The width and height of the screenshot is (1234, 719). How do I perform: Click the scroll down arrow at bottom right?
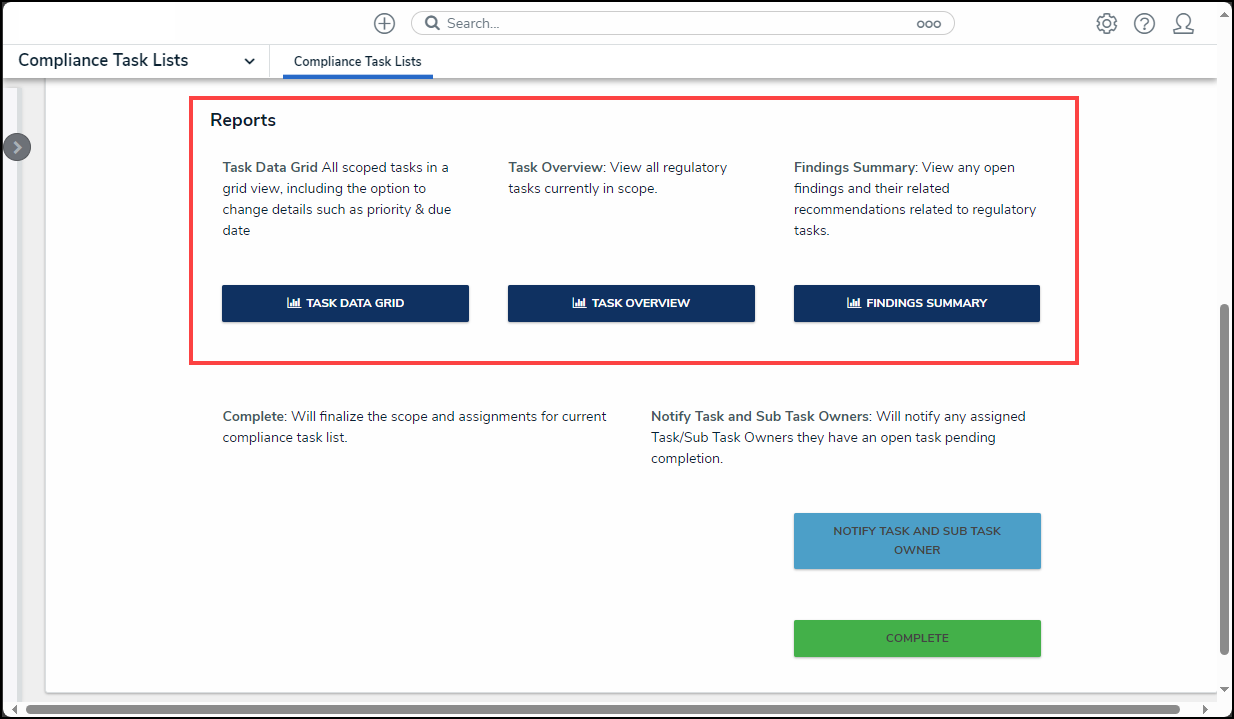coord(1224,689)
